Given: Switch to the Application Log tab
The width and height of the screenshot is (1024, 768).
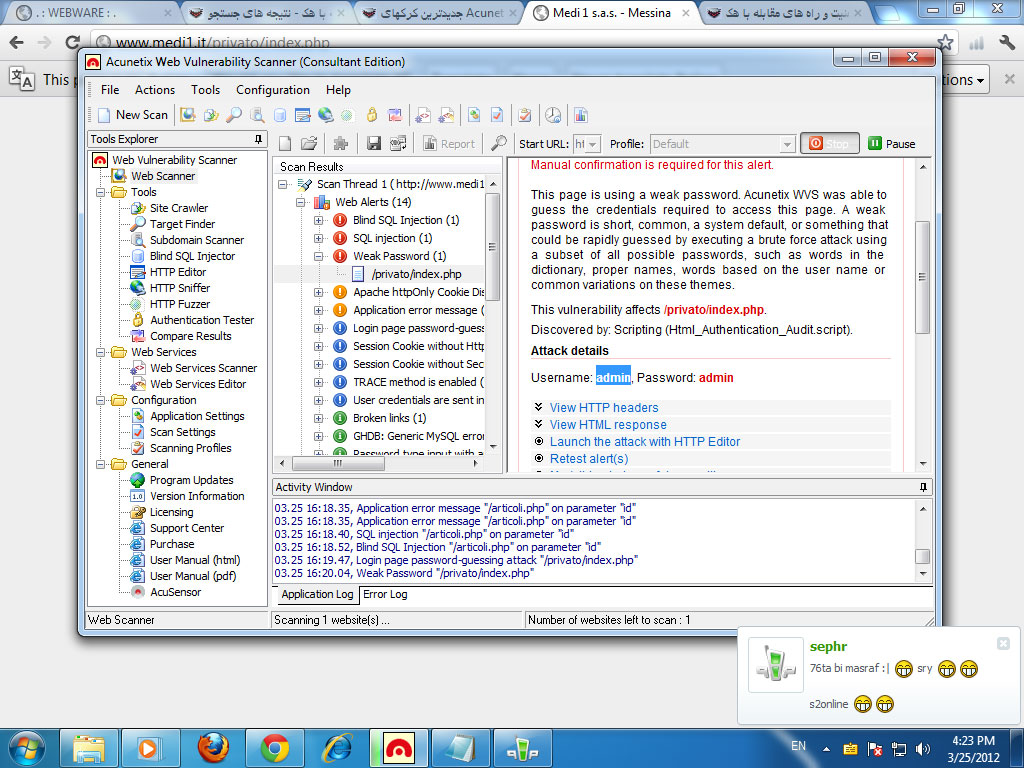Looking at the screenshot, I should [317, 594].
